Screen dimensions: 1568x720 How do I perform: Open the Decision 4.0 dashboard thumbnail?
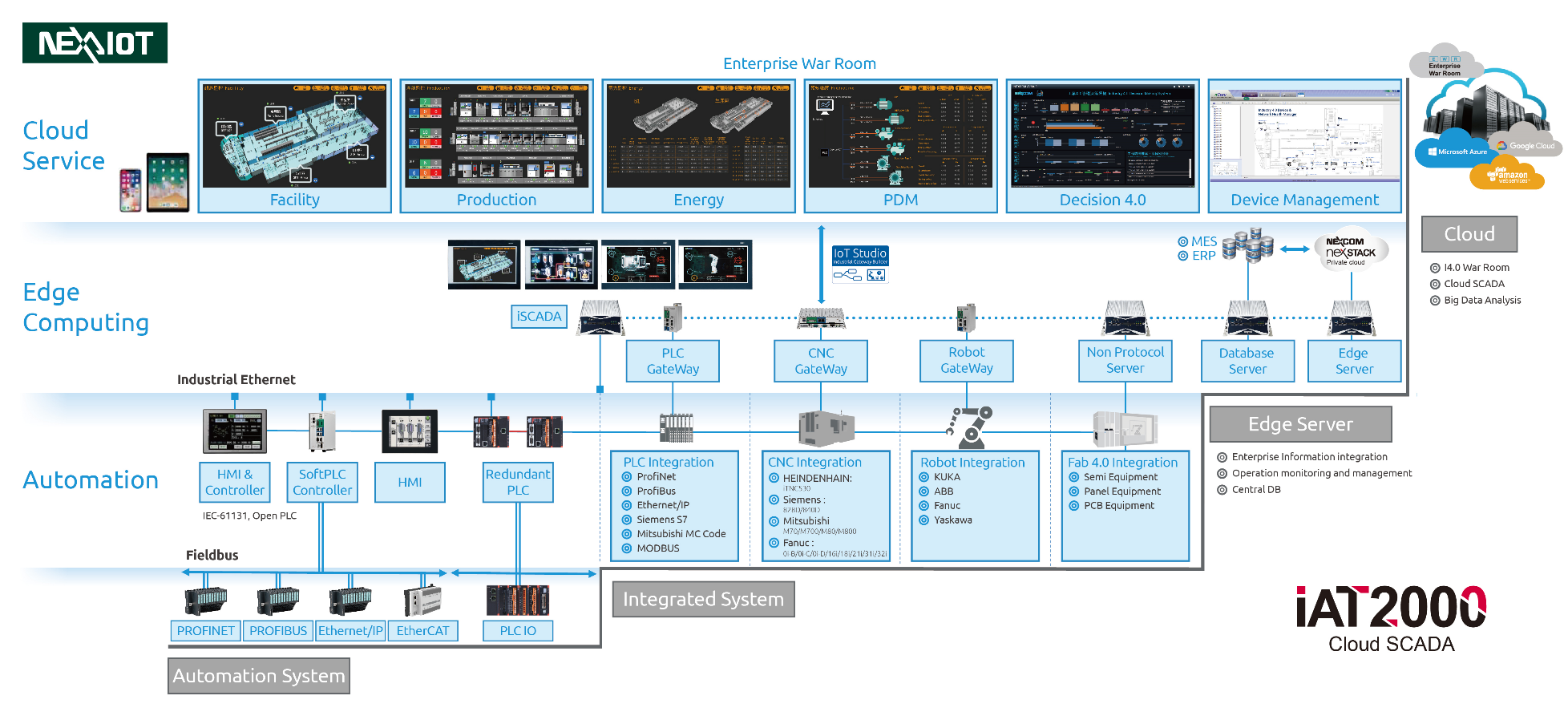click(1102, 136)
